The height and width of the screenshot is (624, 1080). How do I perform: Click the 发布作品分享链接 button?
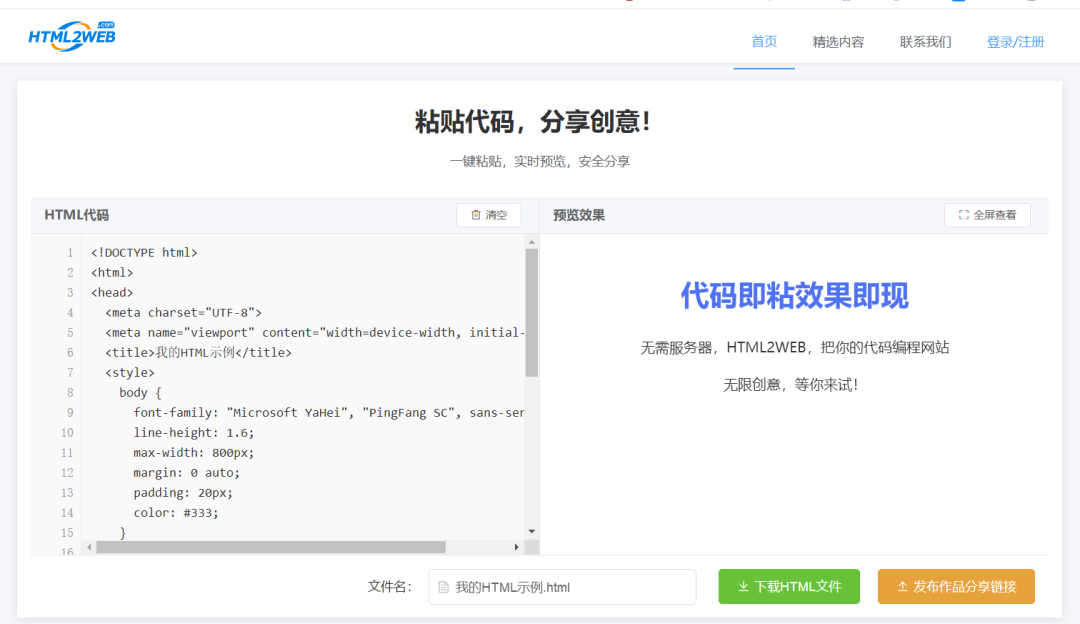(956, 586)
